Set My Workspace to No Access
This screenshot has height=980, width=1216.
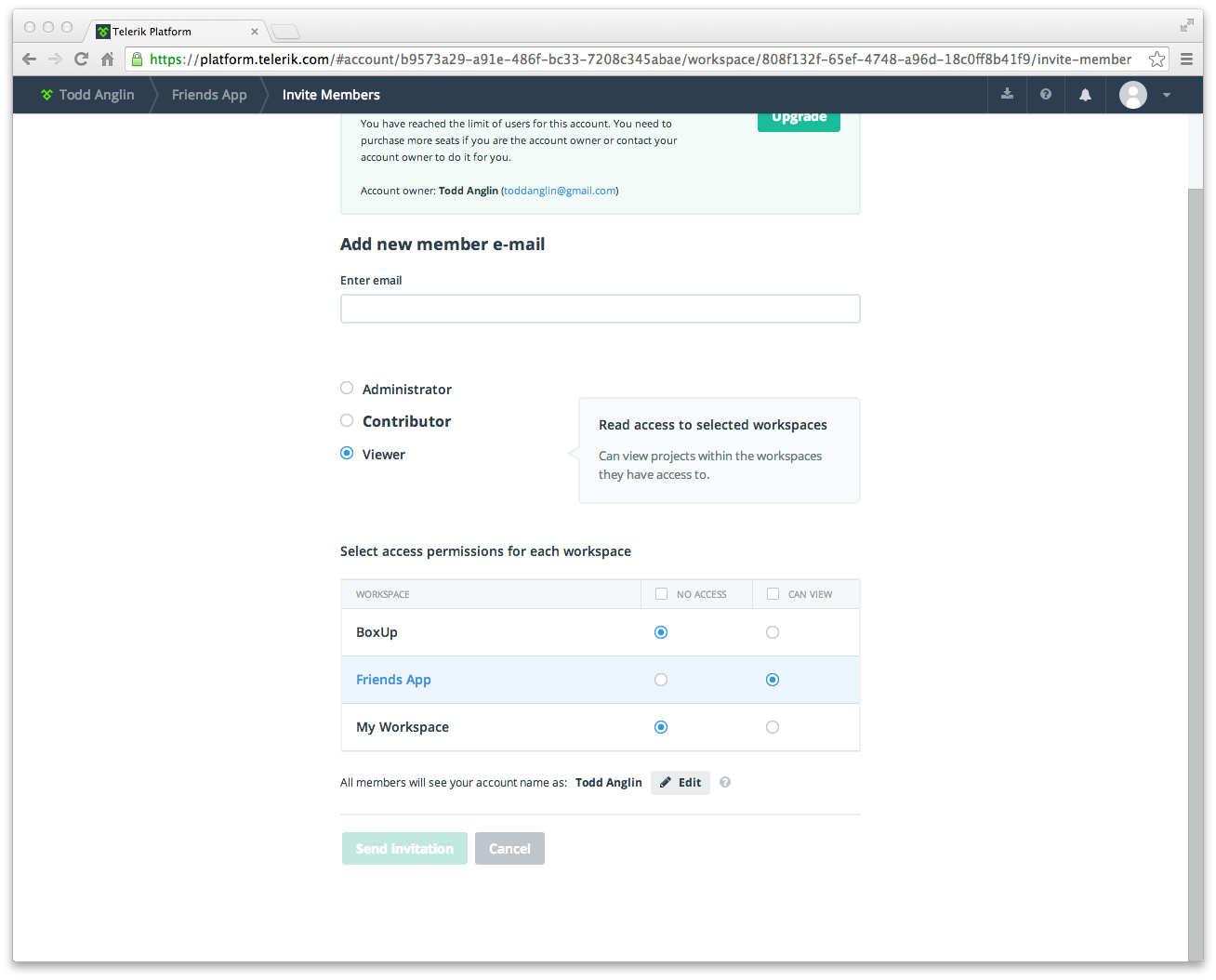click(x=661, y=728)
